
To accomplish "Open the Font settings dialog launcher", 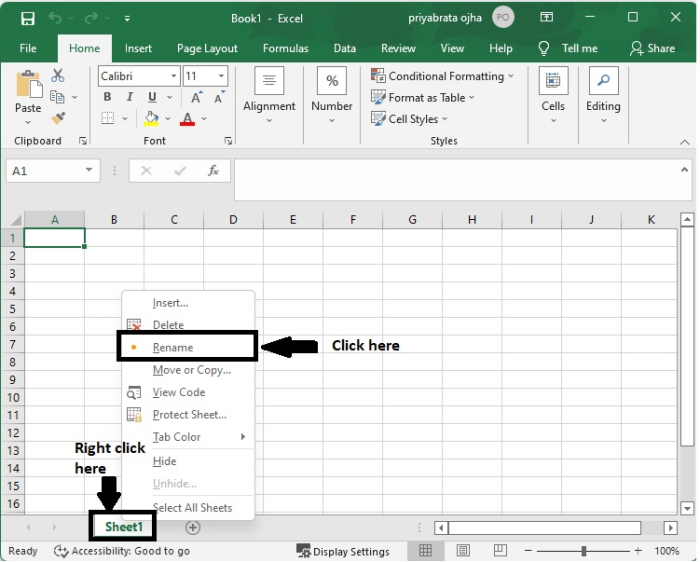I will tap(228, 141).
